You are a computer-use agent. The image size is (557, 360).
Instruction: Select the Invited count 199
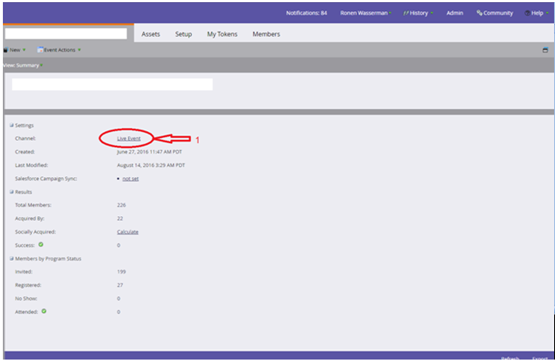click(121, 272)
